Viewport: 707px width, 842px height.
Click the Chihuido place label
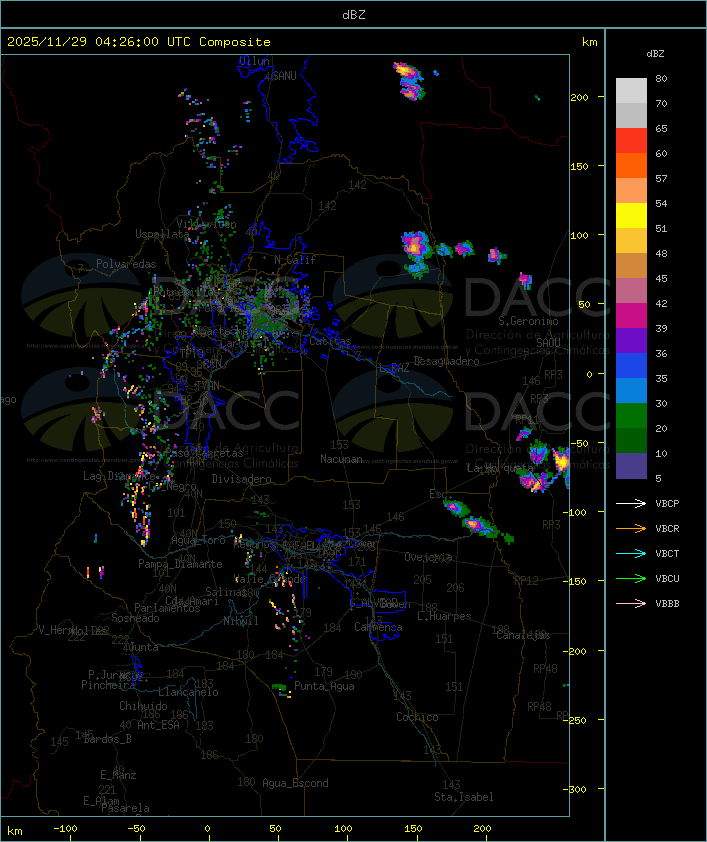coord(143,706)
